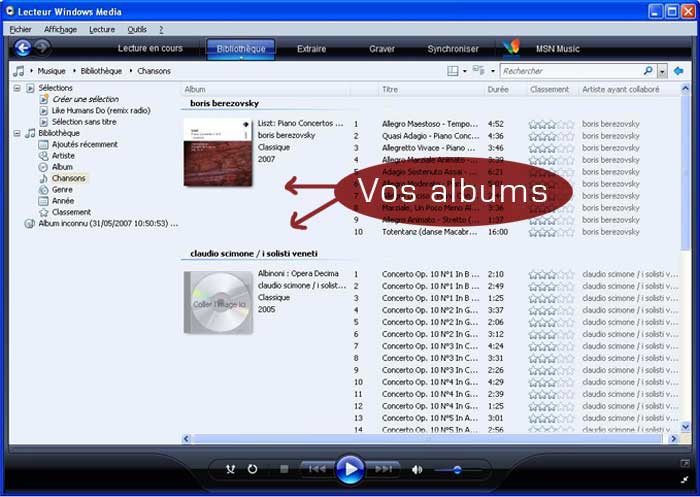Switch to the Graver tab
Image resolution: width=700 pixels, height=497 pixels.
(381, 48)
